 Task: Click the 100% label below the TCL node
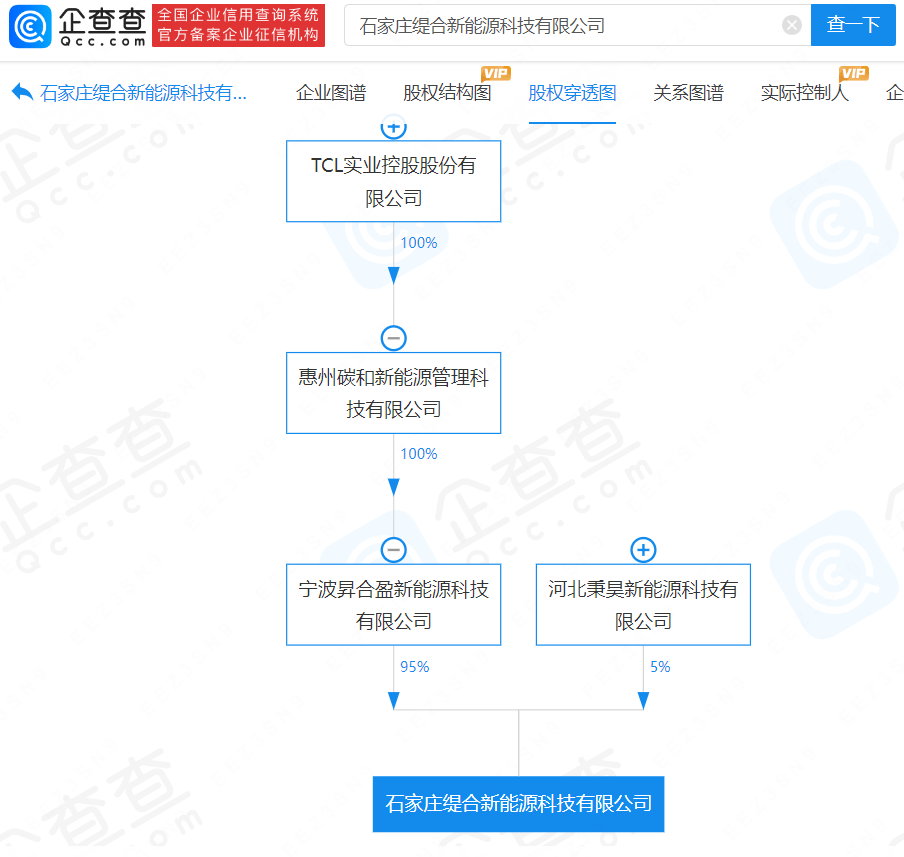click(419, 243)
